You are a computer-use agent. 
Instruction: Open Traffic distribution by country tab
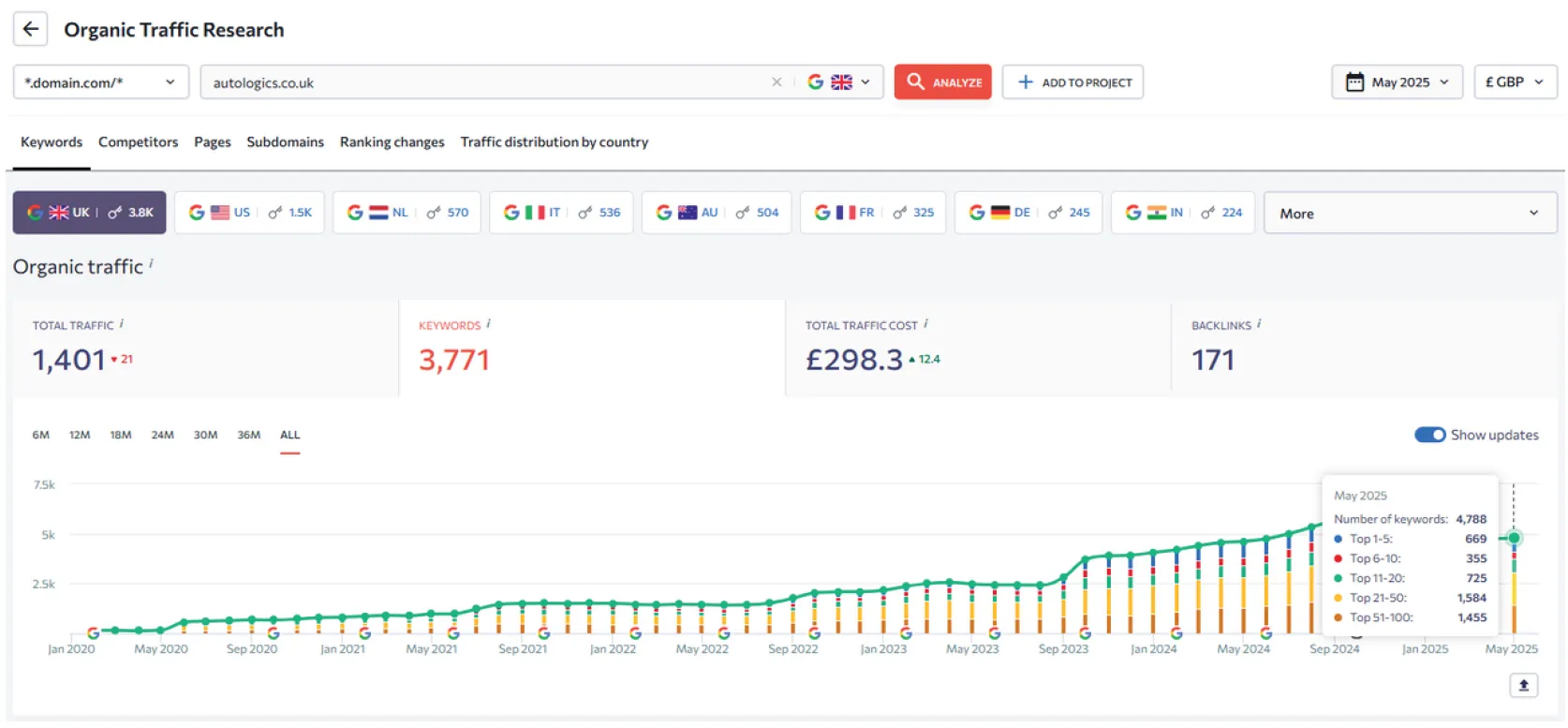click(555, 142)
